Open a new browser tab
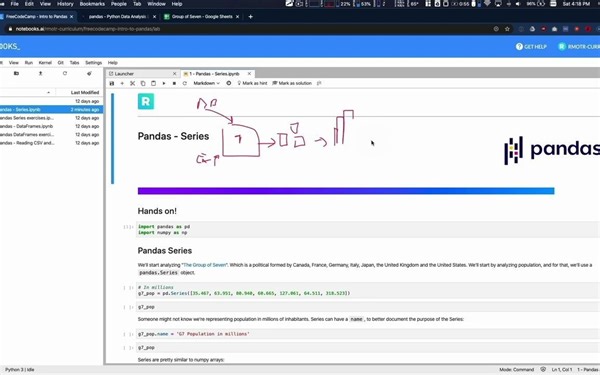This screenshot has width=600, height=375. 251,17
